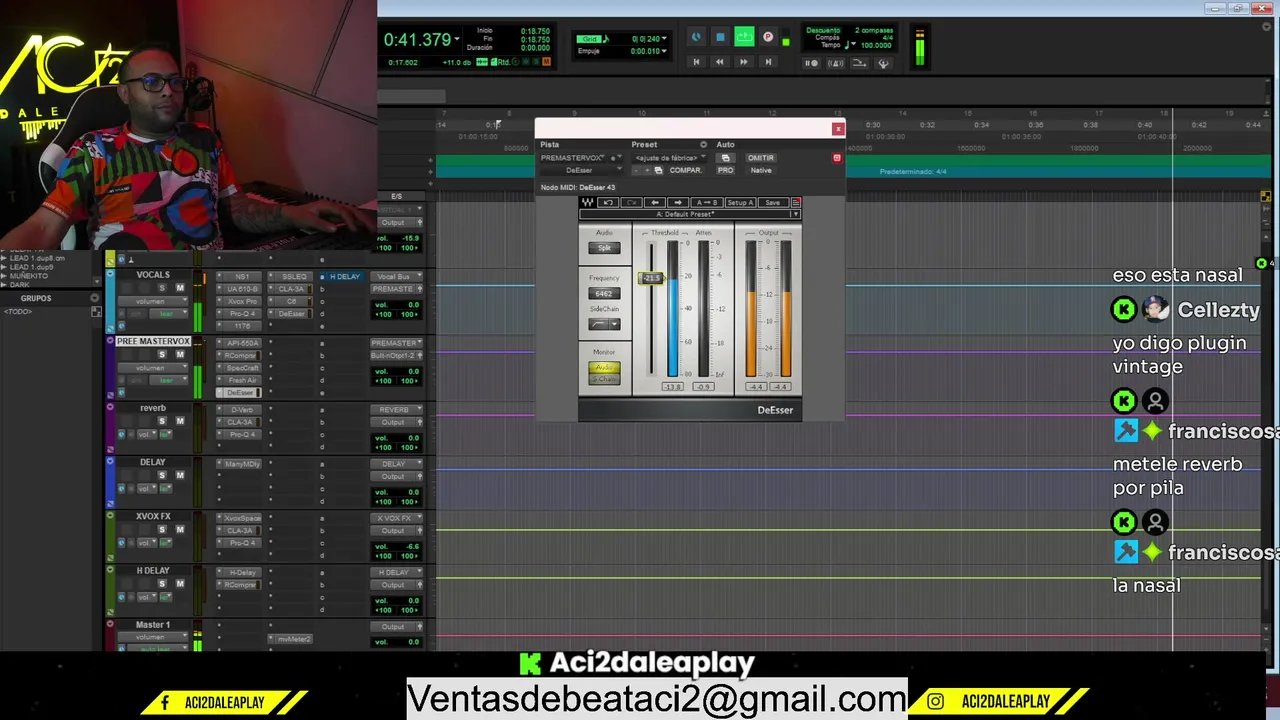The width and height of the screenshot is (1280, 720).
Task: Load next preset with the right arrow
Action: (677, 202)
